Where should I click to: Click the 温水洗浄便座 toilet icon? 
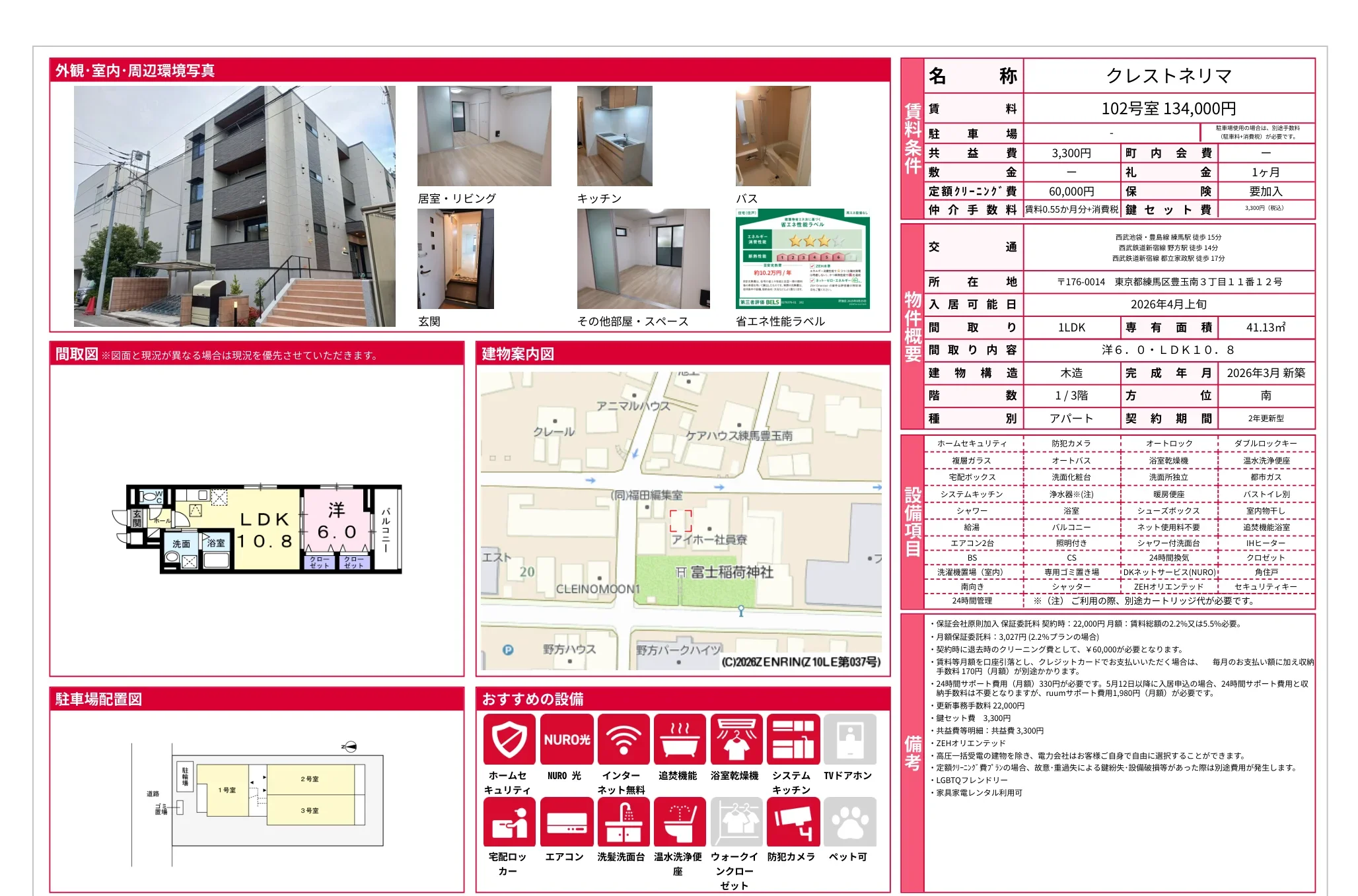[679, 822]
